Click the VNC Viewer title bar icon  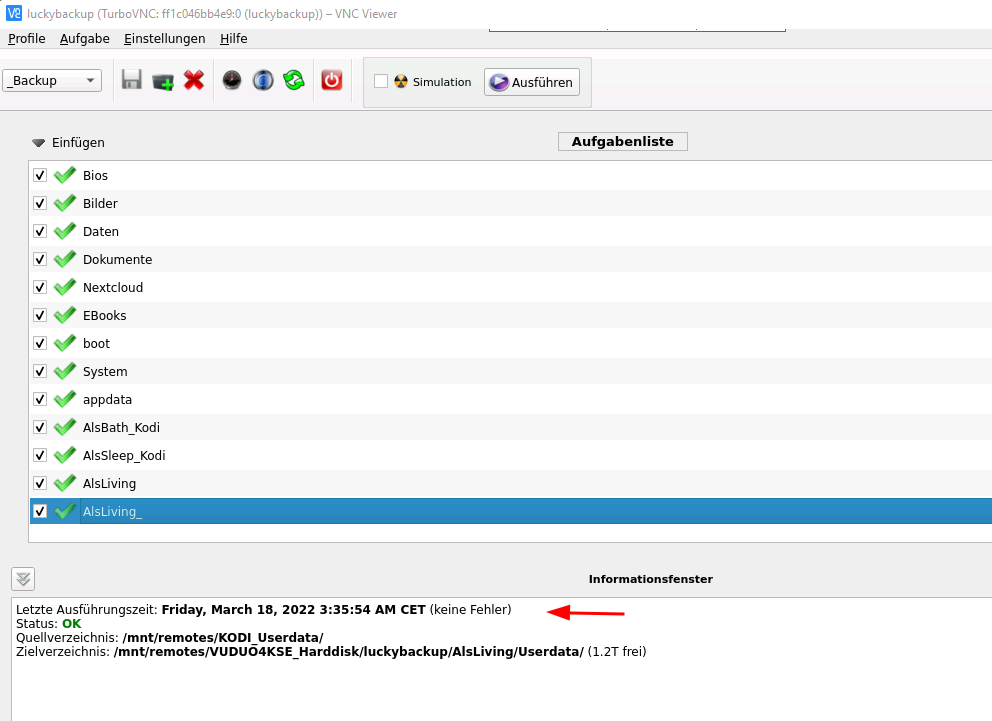[x=13, y=13]
